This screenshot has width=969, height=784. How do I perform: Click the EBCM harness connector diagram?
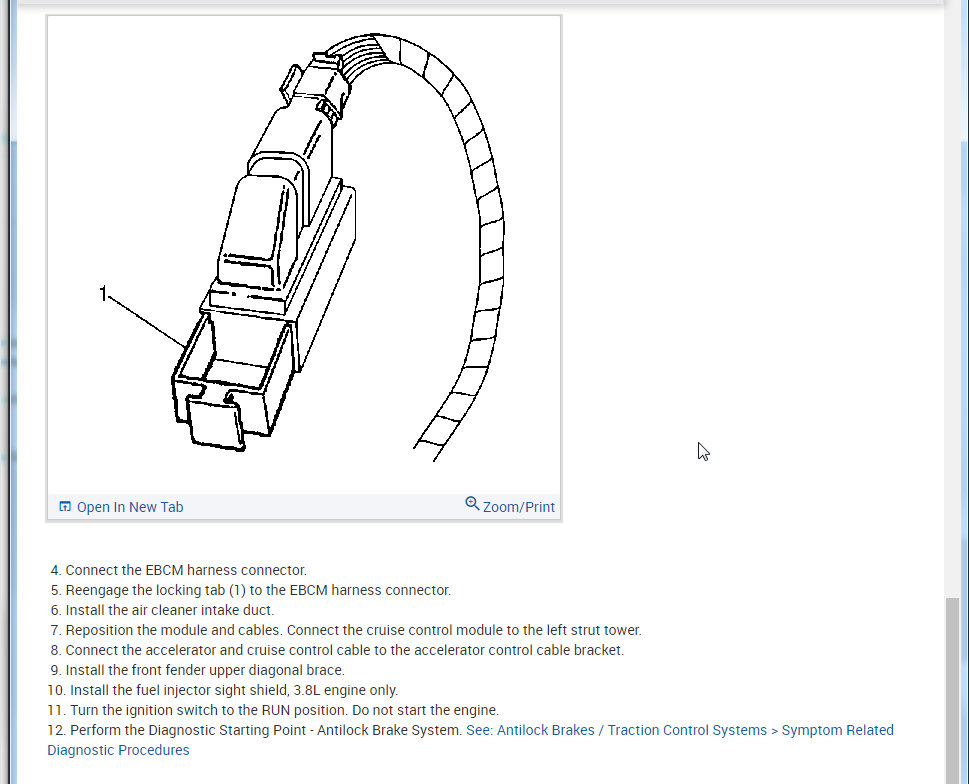(x=304, y=255)
